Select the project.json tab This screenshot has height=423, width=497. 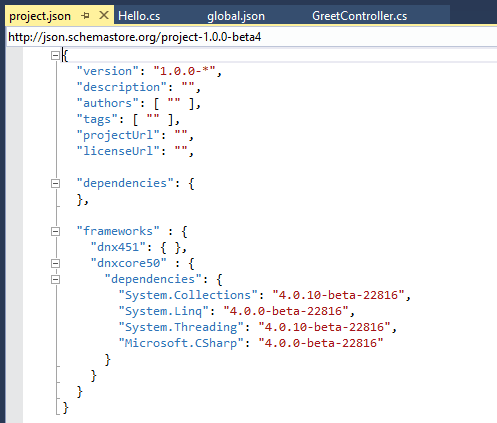coord(40,16)
